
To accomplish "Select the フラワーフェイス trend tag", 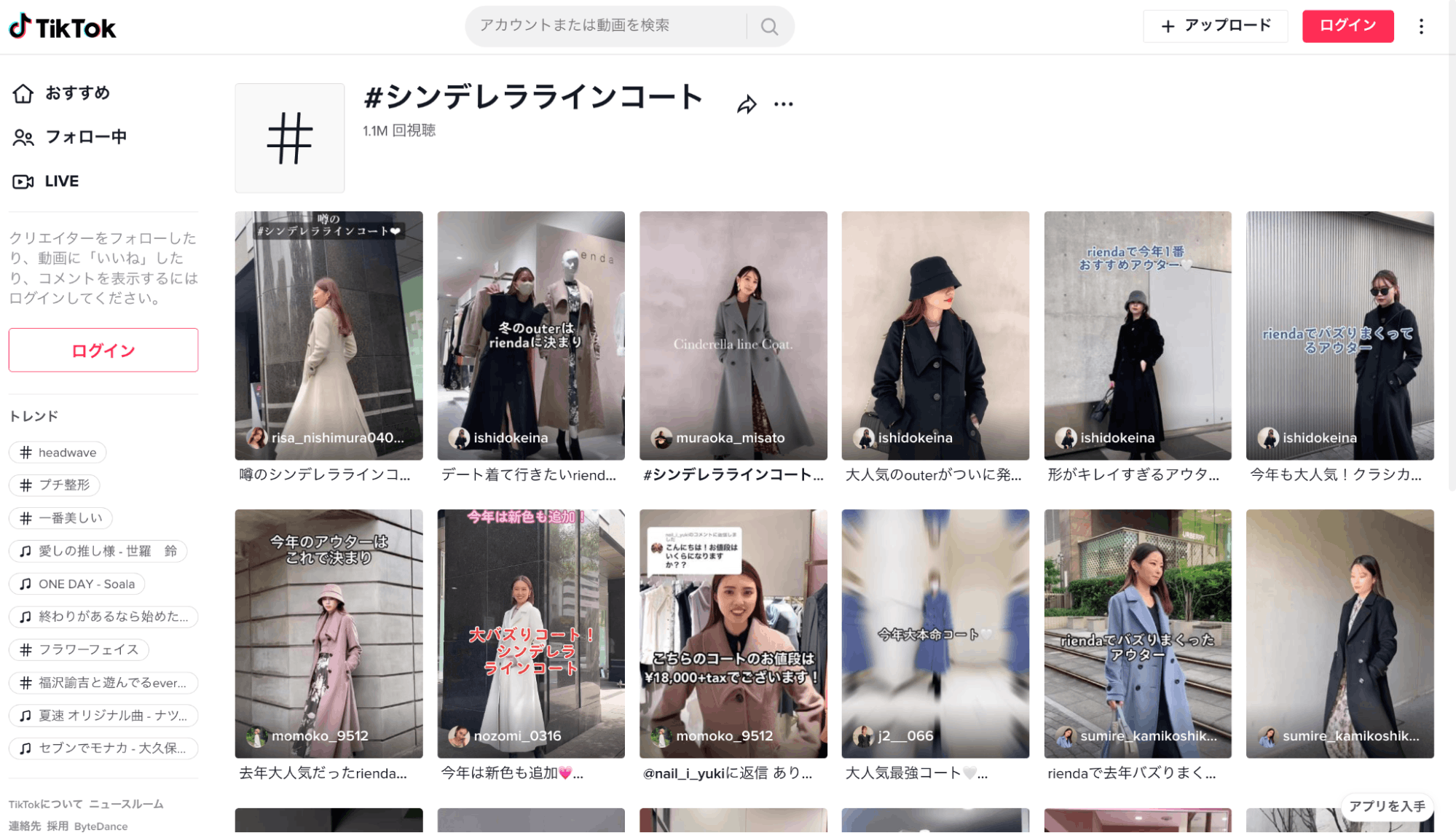I will click(79, 649).
